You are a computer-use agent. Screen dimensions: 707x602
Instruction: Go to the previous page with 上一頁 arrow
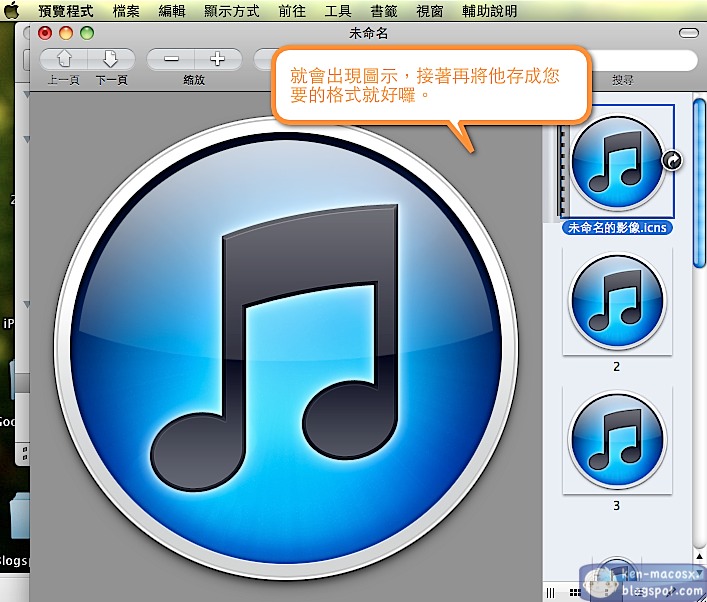[64, 59]
